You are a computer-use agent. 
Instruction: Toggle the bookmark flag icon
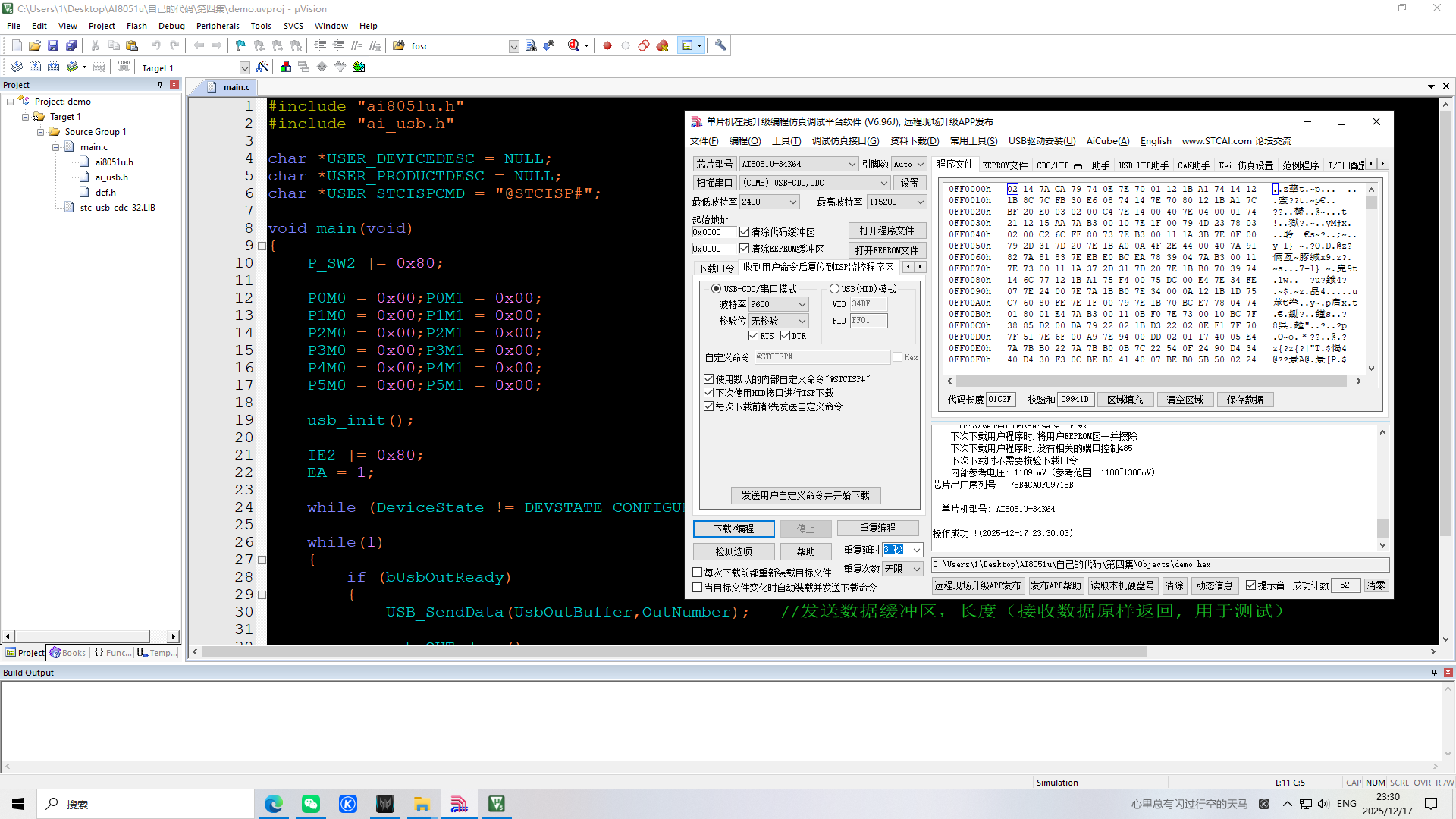click(x=240, y=46)
